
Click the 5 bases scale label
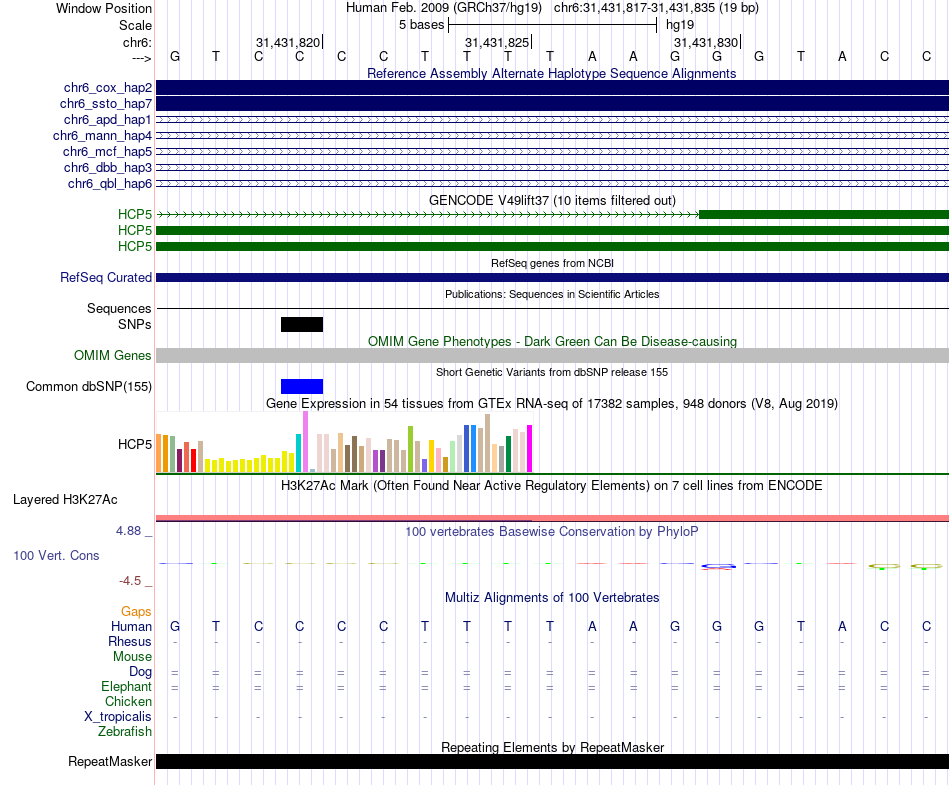click(422, 25)
